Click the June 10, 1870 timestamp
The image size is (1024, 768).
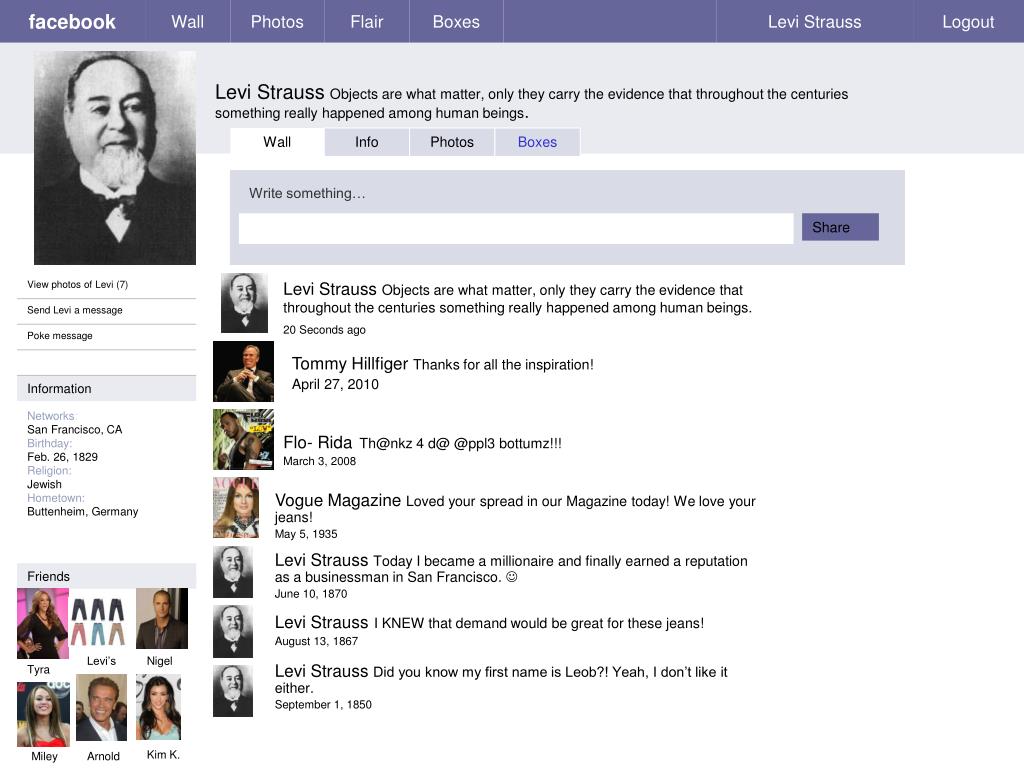click(311, 594)
